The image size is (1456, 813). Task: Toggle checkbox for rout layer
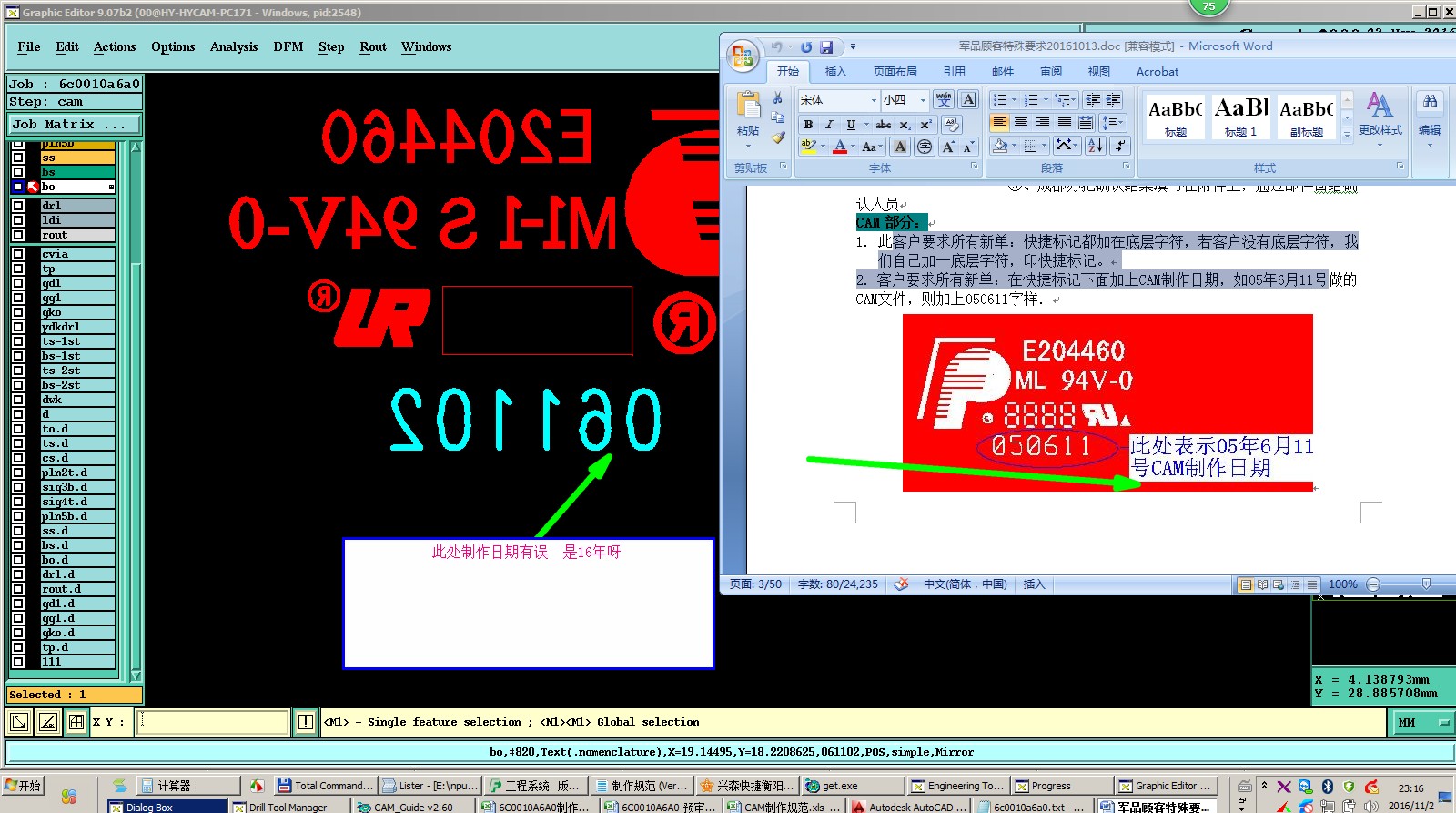click(18, 235)
